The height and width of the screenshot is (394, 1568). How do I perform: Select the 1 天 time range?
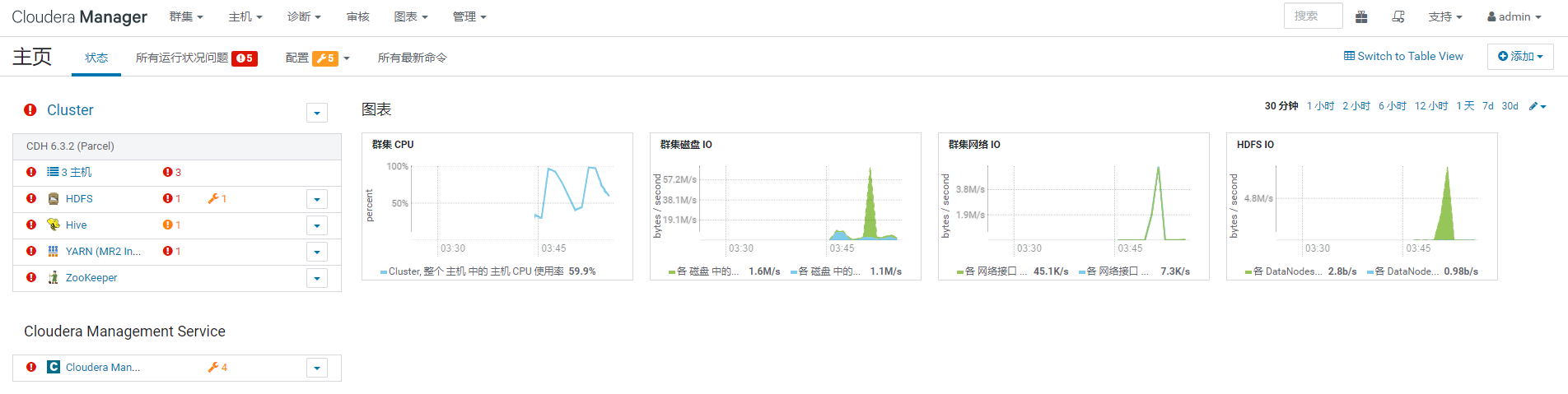(x=1465, y=106)
